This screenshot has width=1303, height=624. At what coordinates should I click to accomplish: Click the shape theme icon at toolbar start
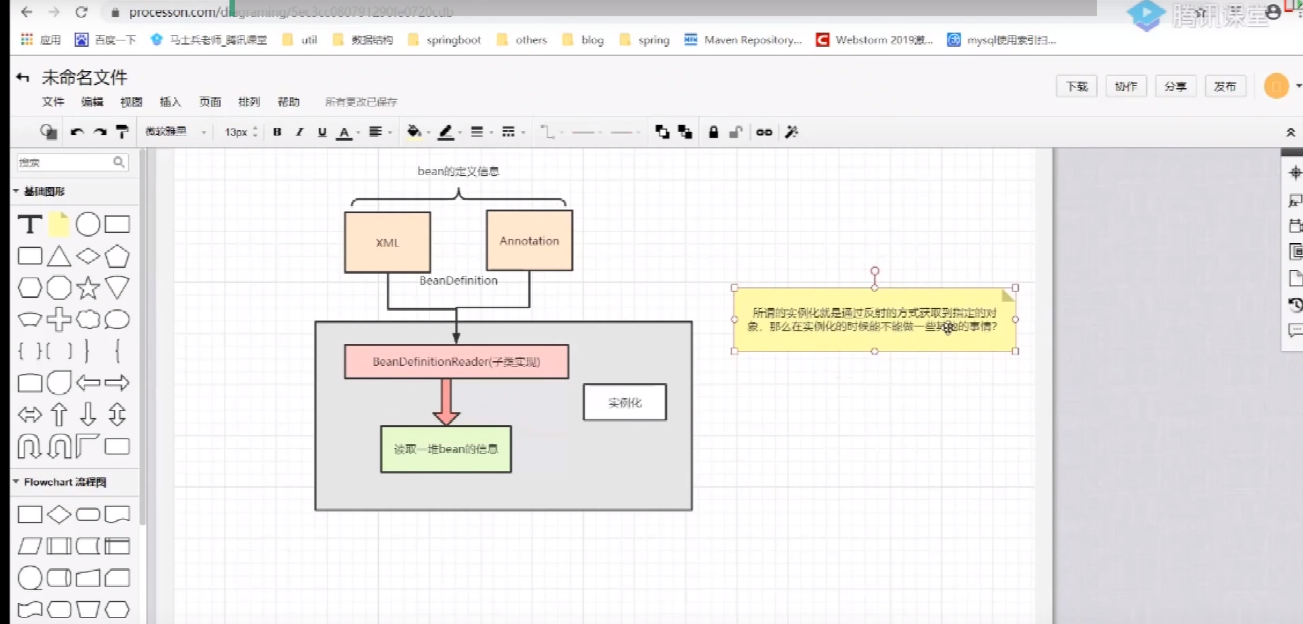coord(47,131)
